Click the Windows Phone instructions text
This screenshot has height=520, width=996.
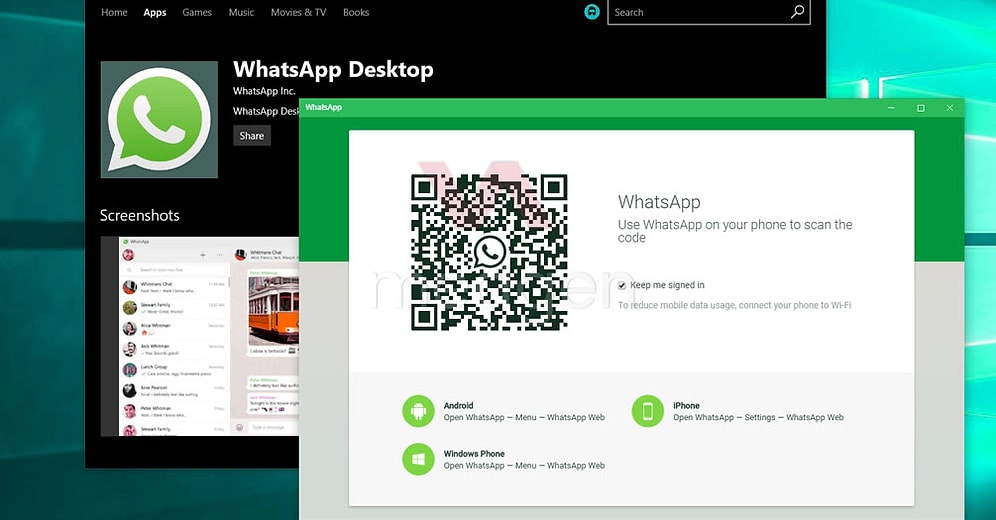(x=524, y=465)
